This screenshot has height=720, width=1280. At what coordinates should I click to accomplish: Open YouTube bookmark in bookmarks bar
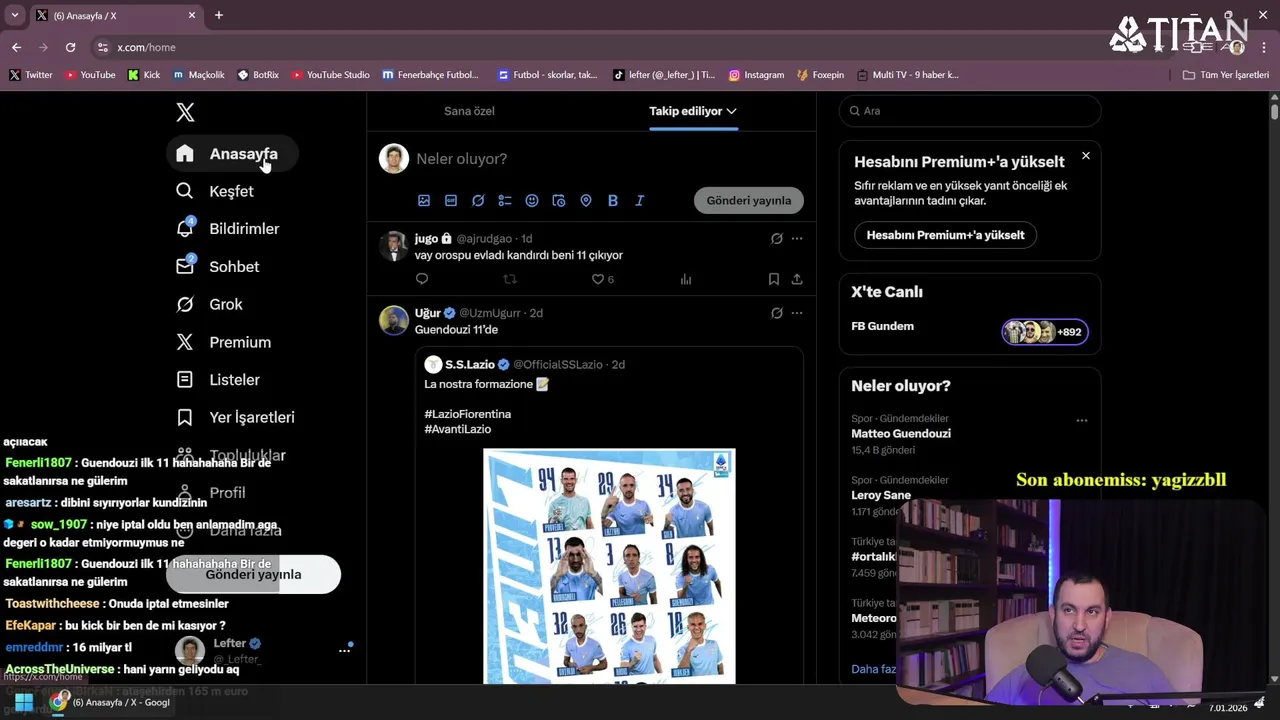click(90, 74)
